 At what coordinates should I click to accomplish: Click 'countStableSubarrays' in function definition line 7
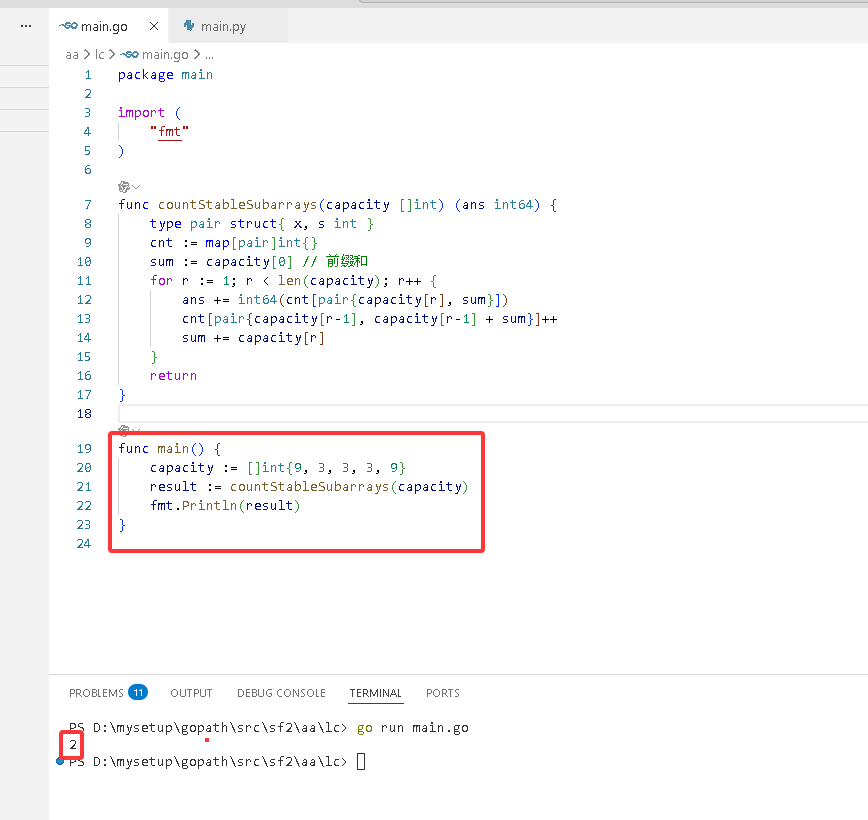point(237,205)
